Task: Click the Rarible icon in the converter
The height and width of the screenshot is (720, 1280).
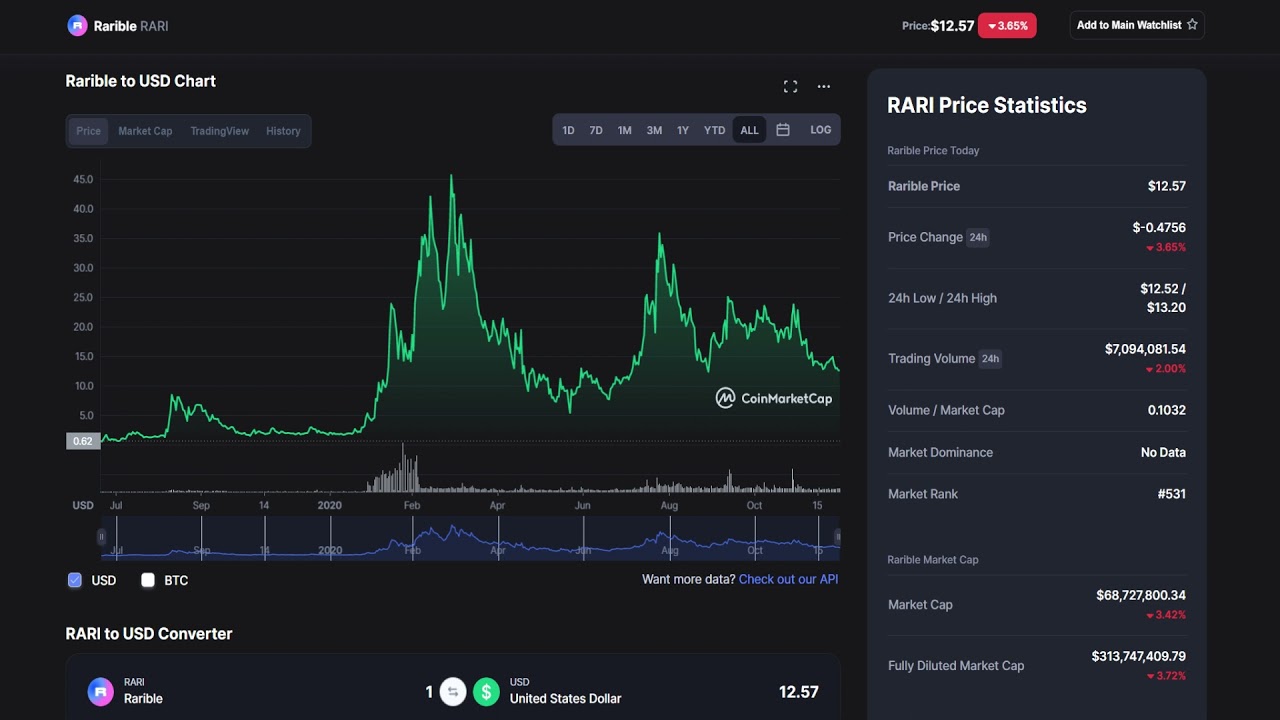Action: tap(101, 692)
